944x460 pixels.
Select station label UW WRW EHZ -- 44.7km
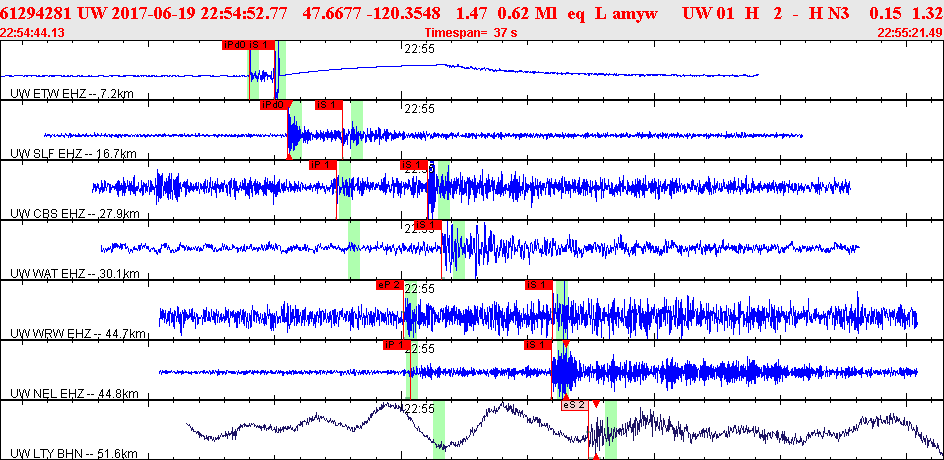78,335
